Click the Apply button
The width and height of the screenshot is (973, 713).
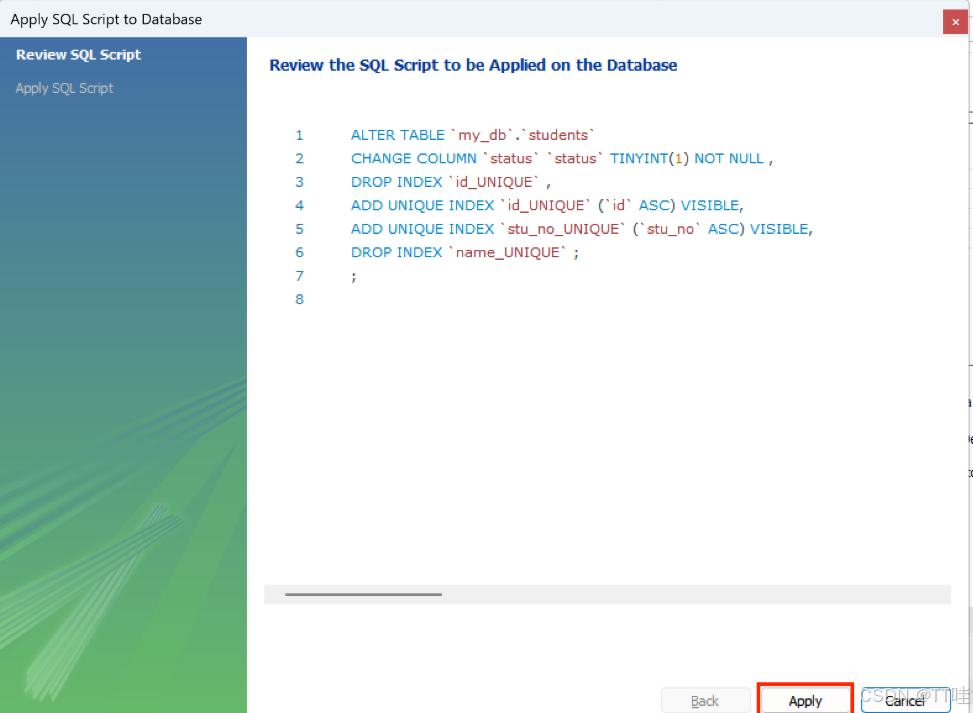tap(805, 701)
